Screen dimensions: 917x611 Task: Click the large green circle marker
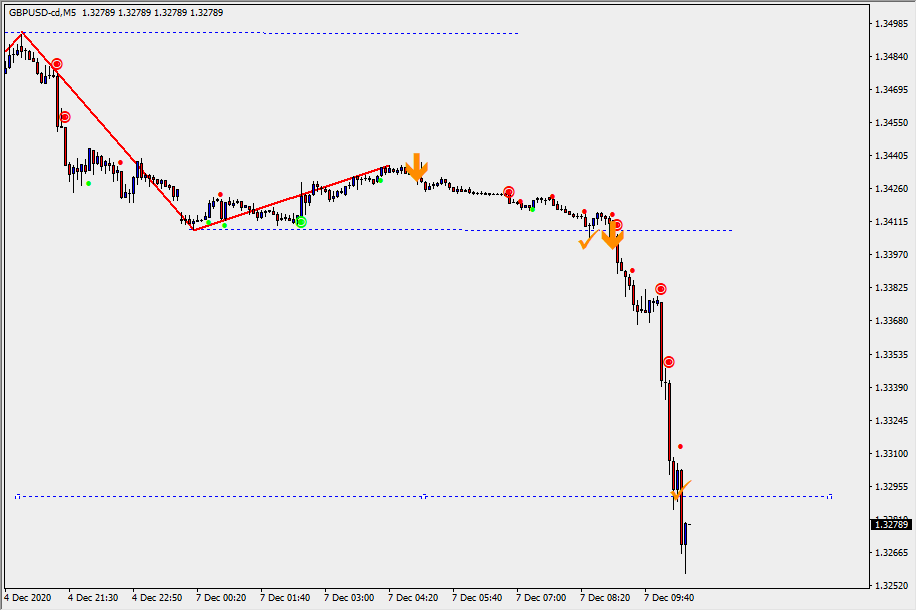point(301,222)
